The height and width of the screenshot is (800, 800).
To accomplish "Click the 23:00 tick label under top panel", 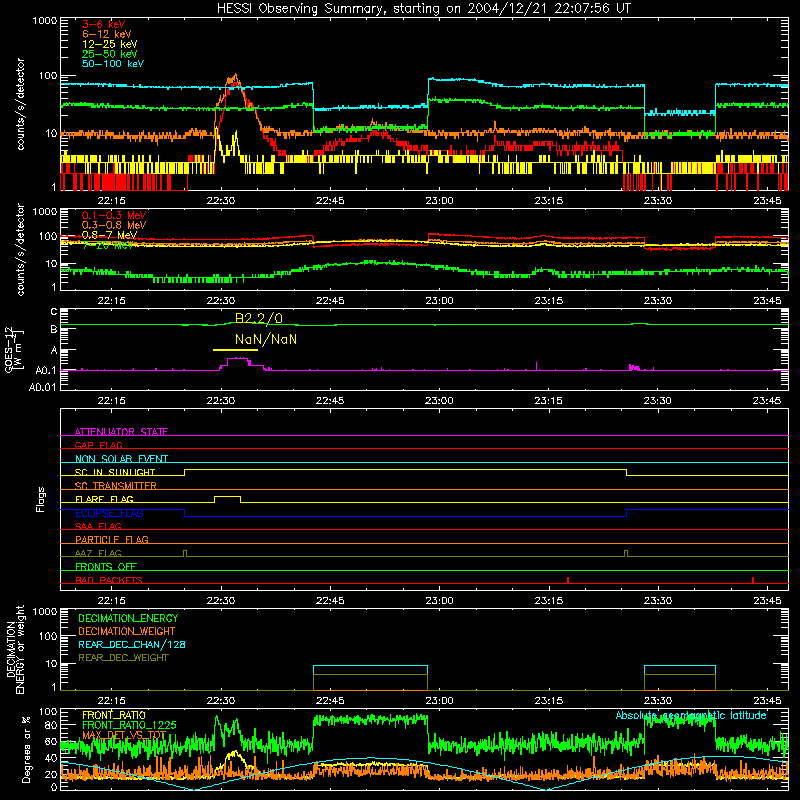I will pos(439,201).
